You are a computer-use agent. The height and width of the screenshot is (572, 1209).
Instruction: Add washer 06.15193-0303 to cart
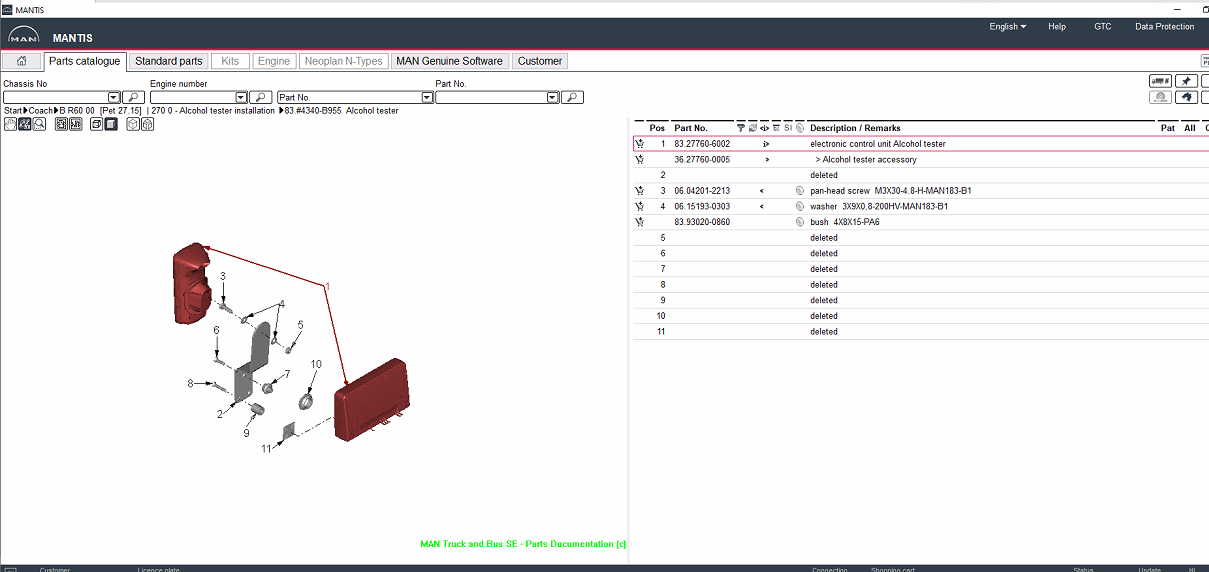tap(639, 207)
